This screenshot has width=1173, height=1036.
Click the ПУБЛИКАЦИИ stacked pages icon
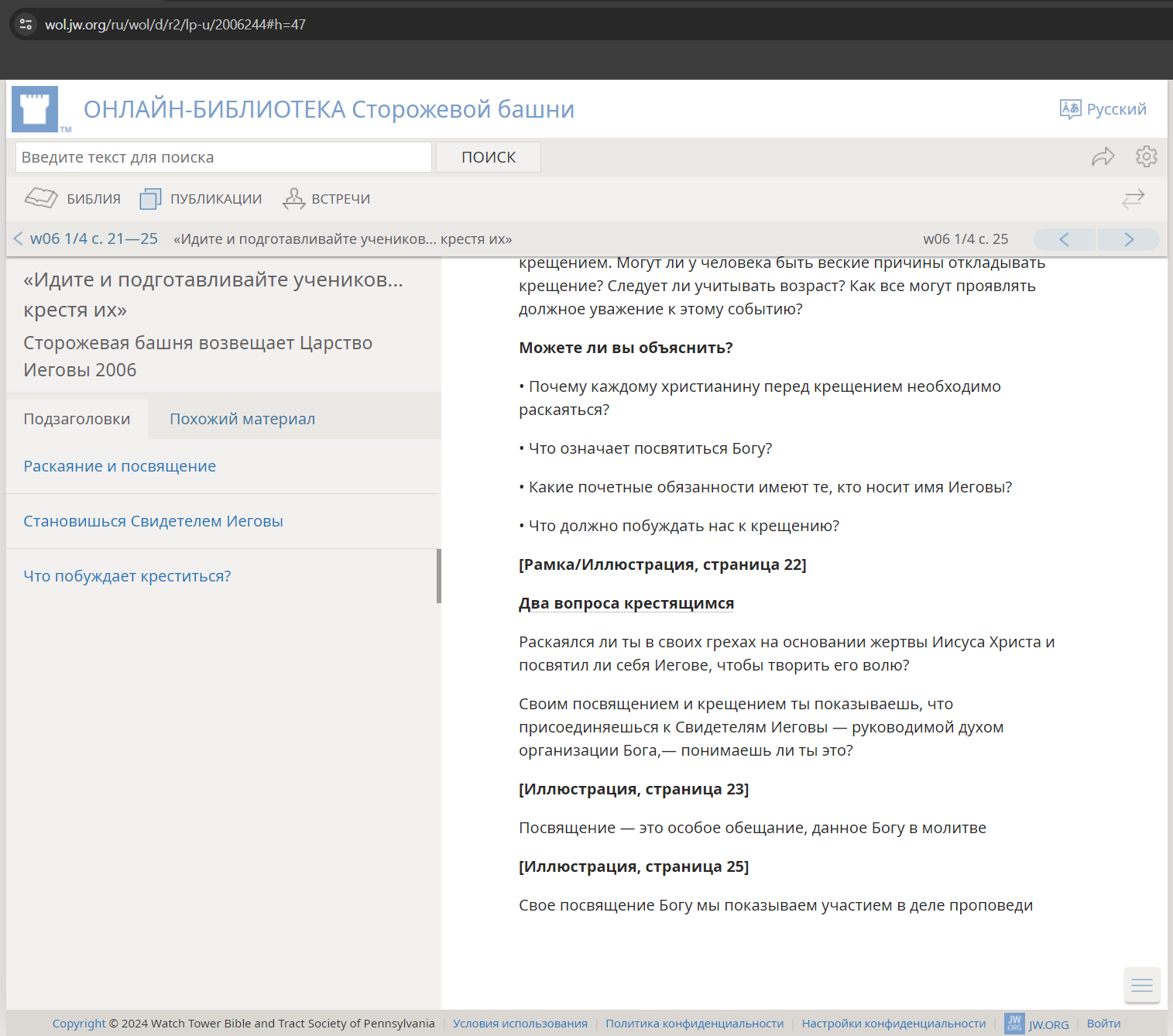pyautogui.click(x=150, y=199)
